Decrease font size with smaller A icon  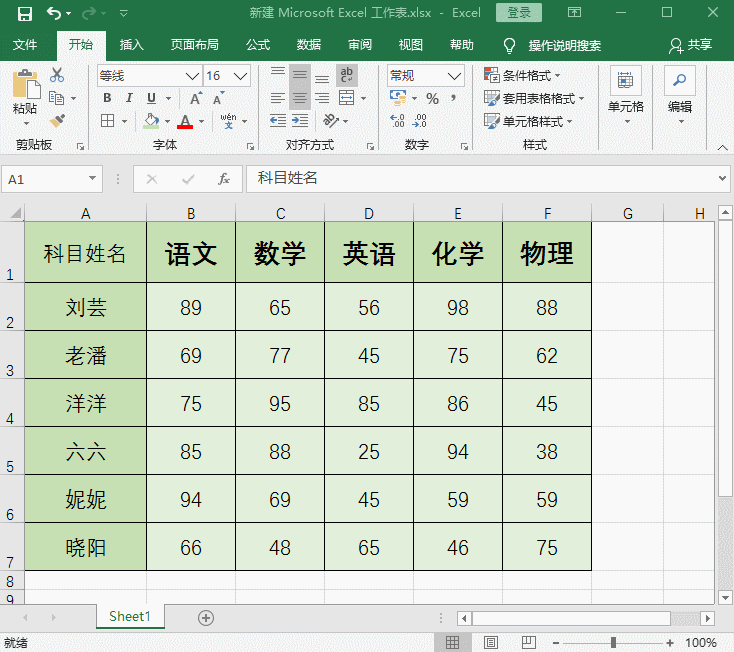coord(218,98)
